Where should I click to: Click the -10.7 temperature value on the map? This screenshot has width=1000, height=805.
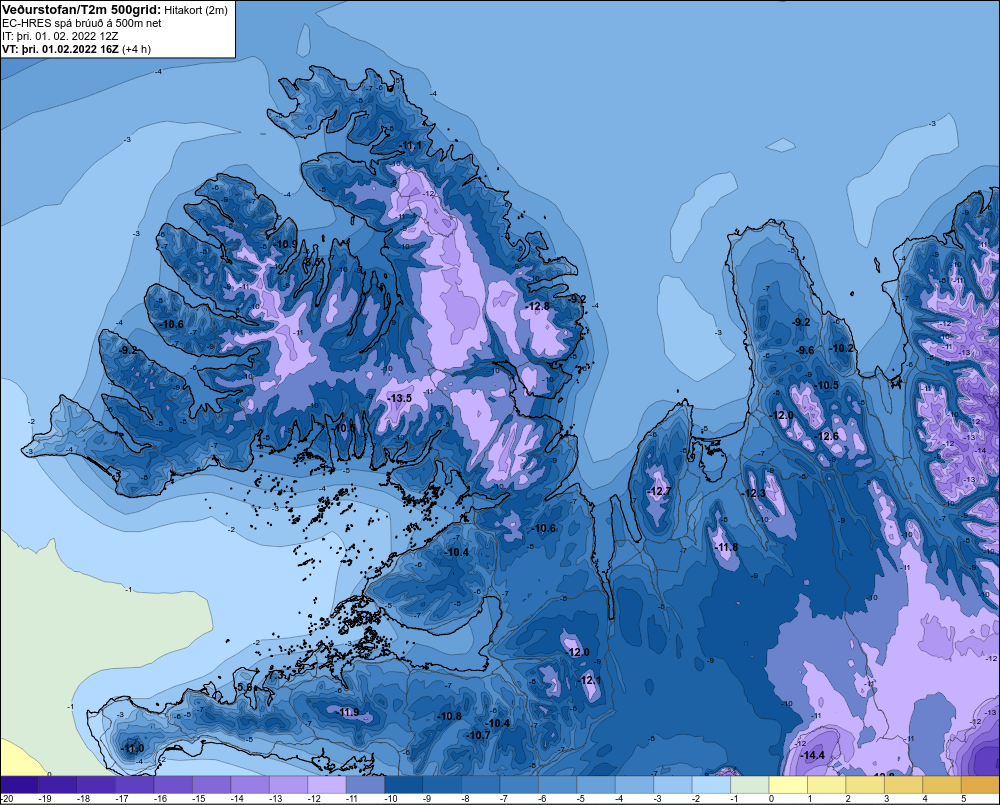[x=478, y=735]
